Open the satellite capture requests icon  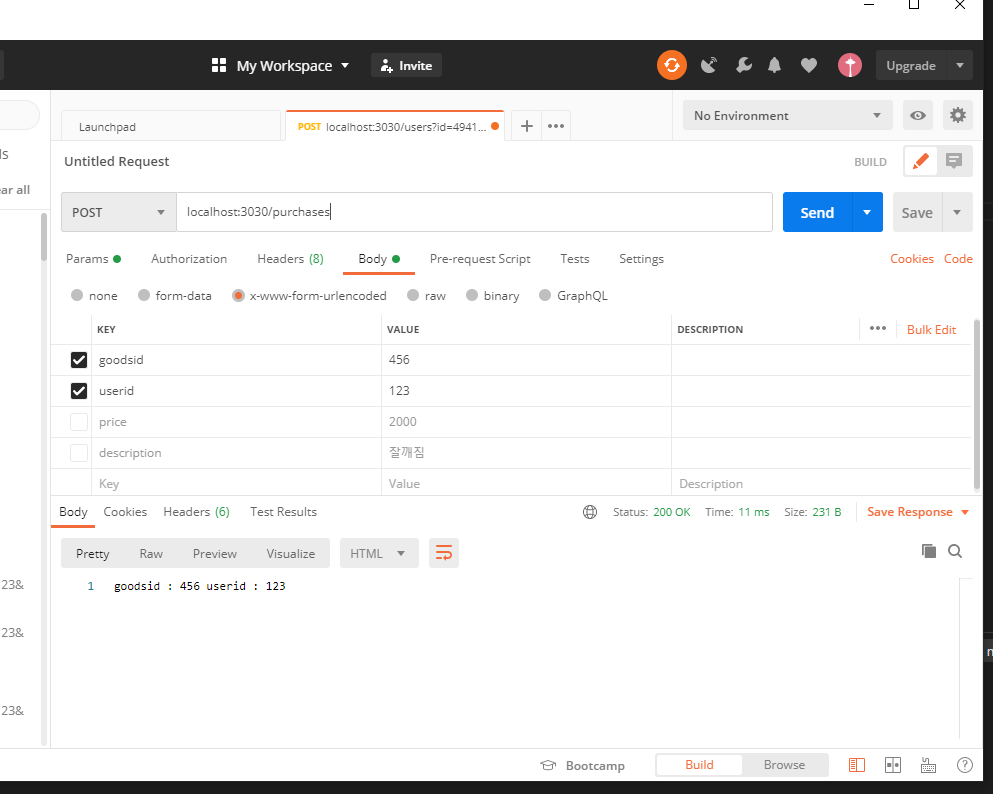click(x=709, y=65)
